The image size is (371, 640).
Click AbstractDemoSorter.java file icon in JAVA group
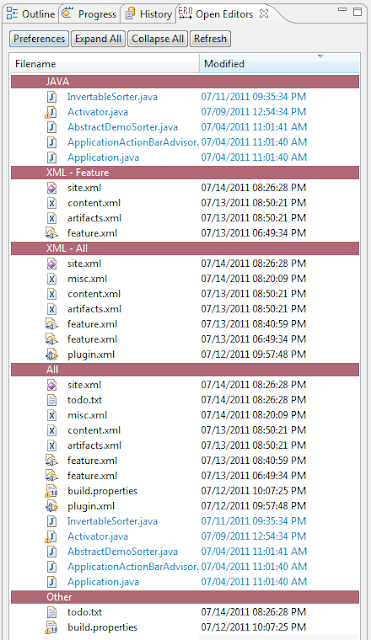coord(52,127)
